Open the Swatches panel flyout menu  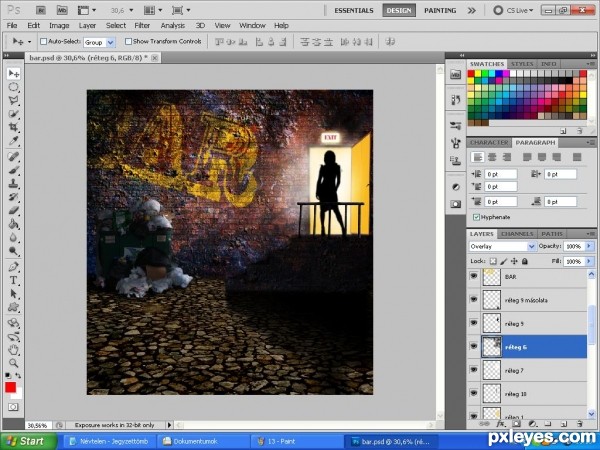(x=590, y=64)
